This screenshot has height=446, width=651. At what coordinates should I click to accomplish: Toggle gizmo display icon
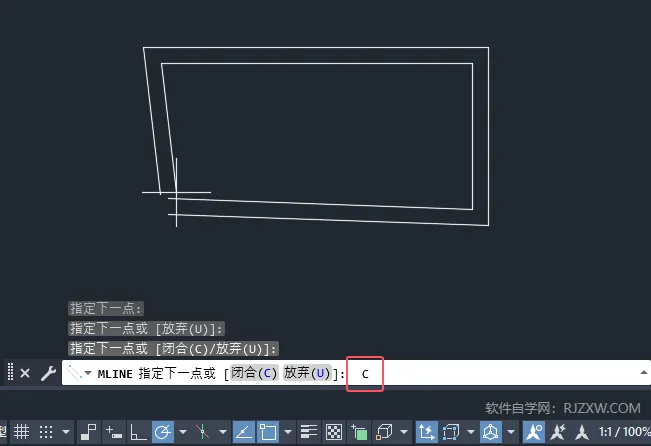pos(491,432)
